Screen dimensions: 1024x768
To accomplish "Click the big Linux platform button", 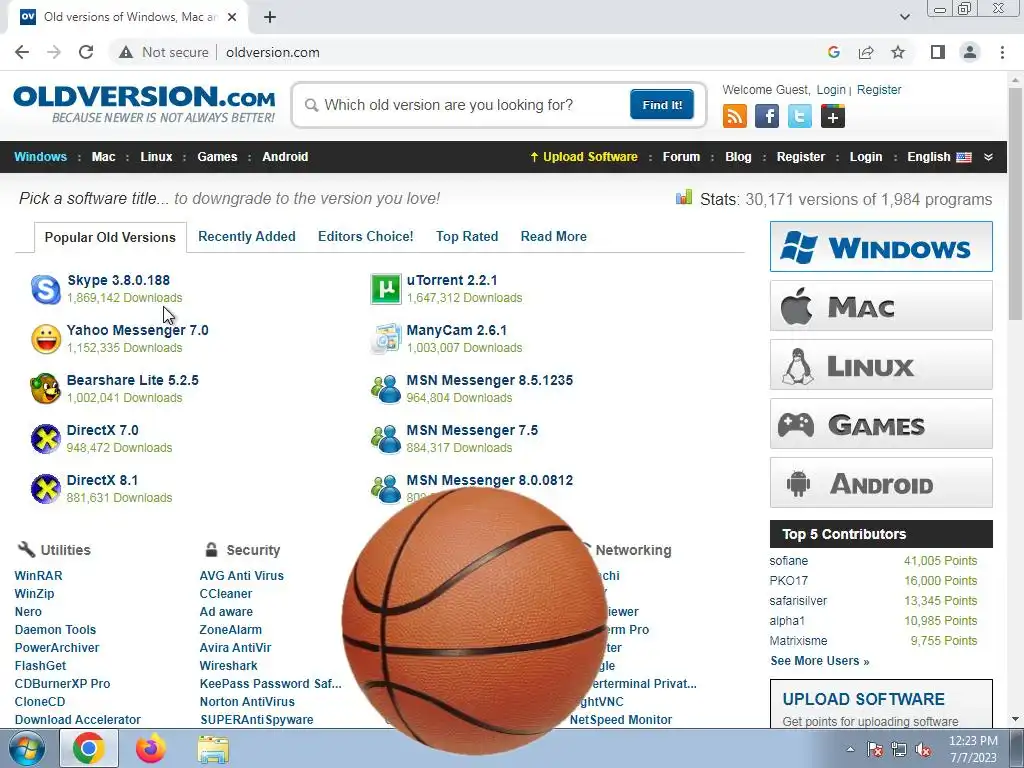I will click(881, 364).
